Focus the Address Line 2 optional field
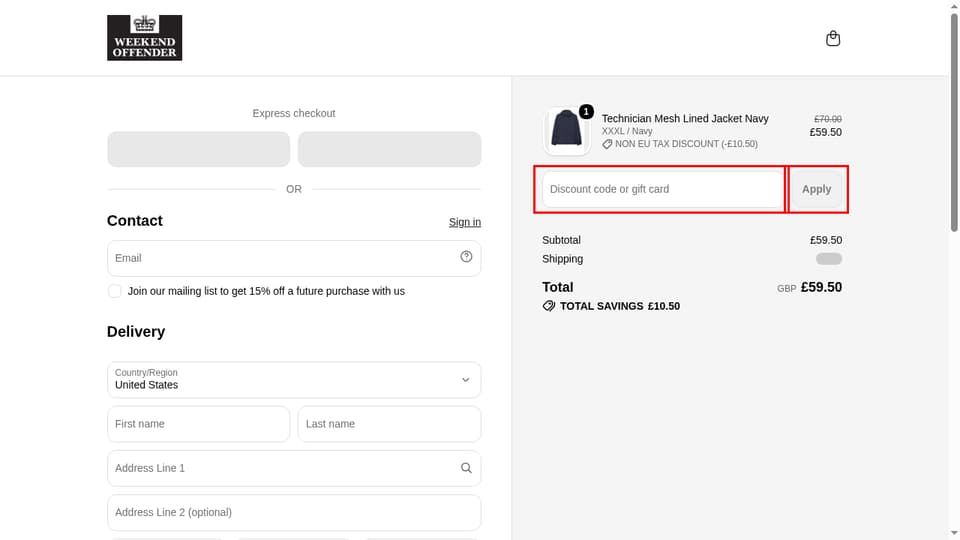This screenshot has height=540, width=960. 294,512
